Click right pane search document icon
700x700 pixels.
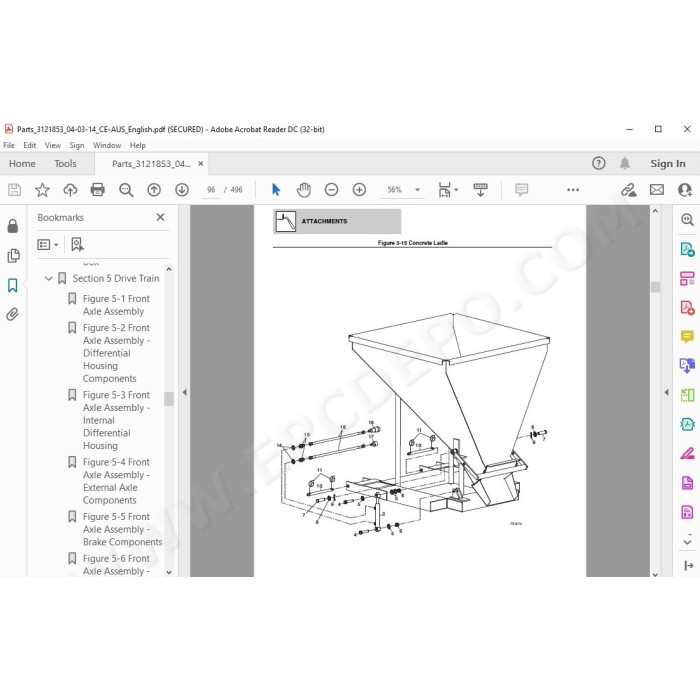tap(687, 219)
